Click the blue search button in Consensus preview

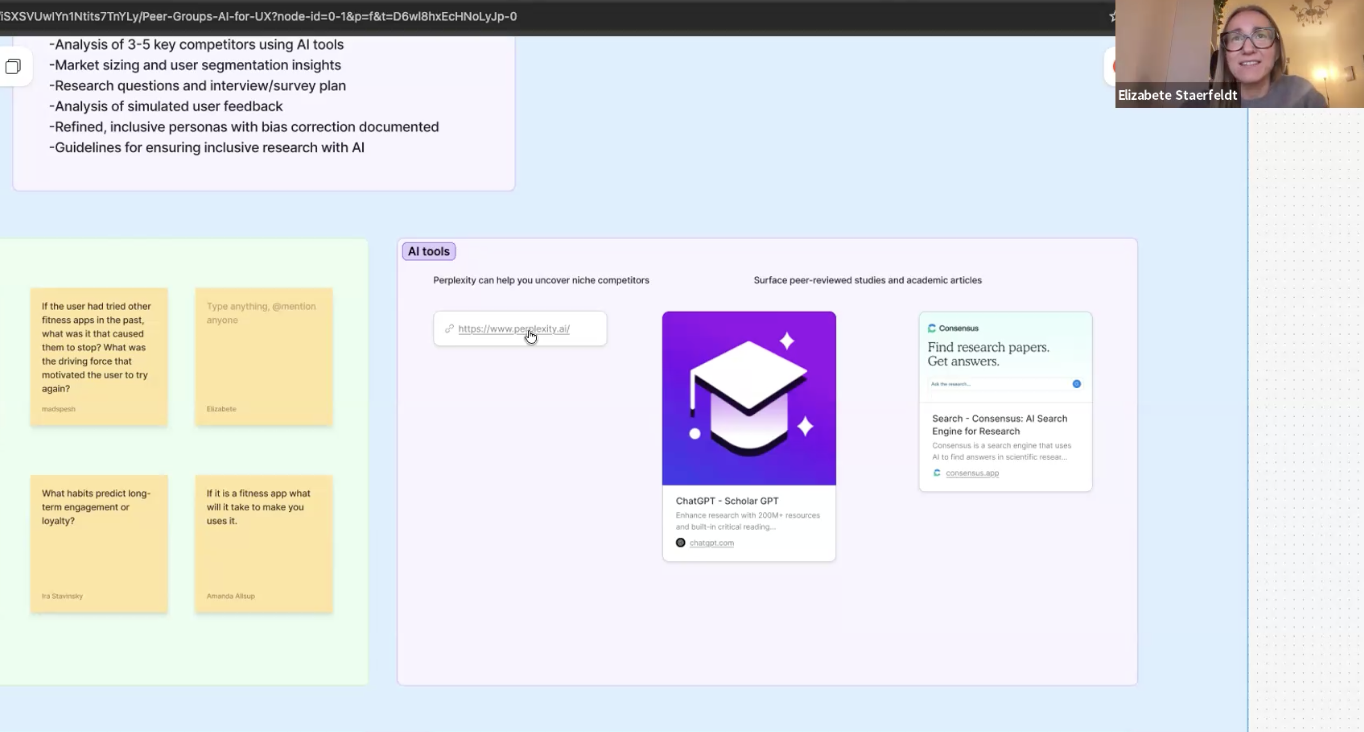coord(1077,384)
